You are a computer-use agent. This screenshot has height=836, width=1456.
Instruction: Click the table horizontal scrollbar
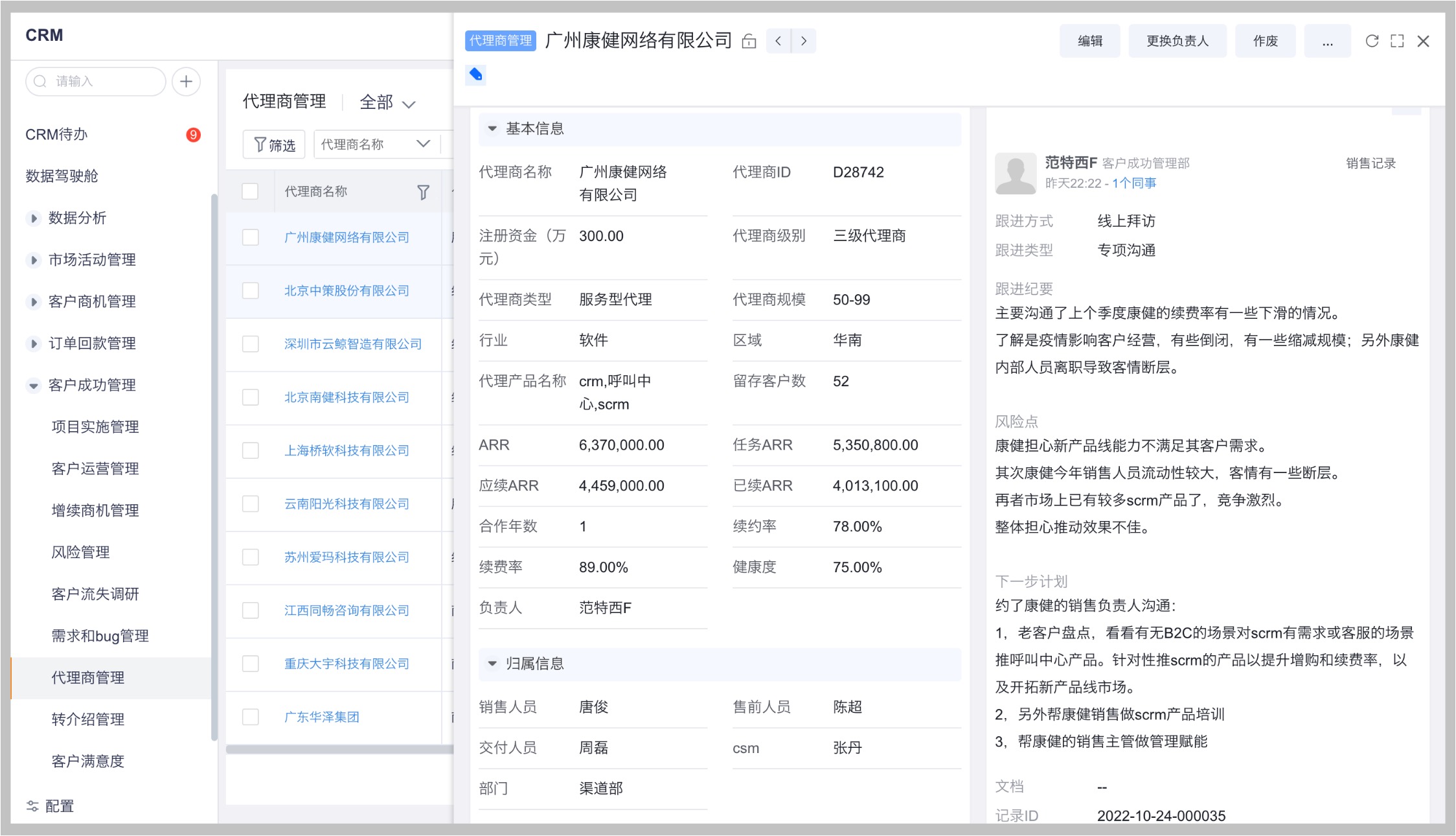(339, 750)
